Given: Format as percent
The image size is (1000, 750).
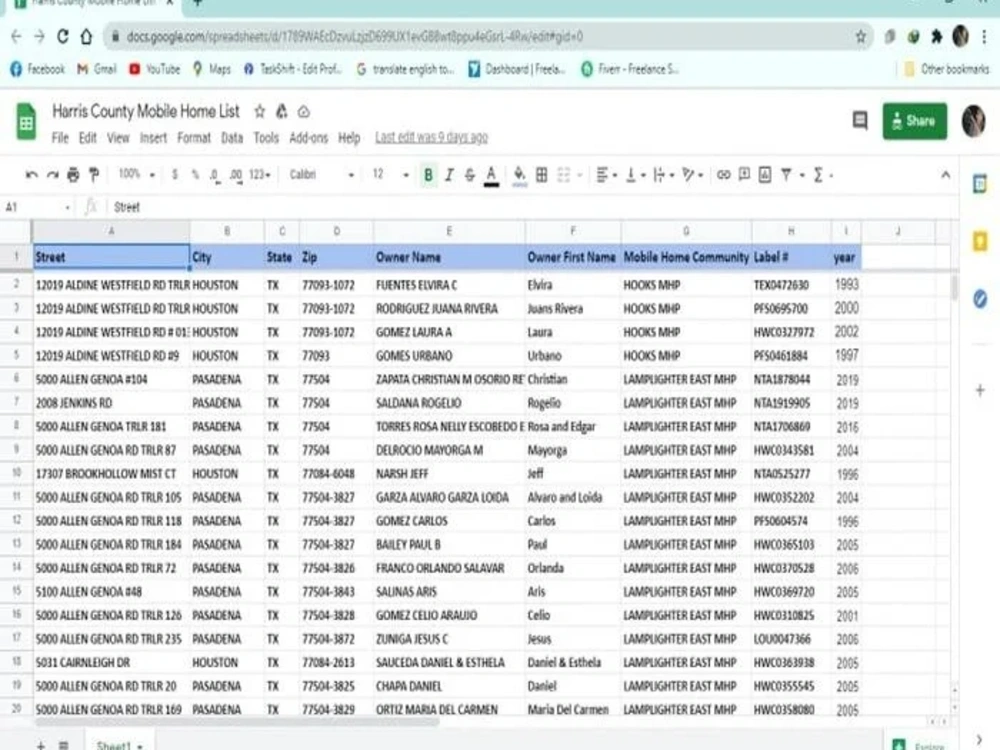Looking at the screenshot, I should click(195, 175).
